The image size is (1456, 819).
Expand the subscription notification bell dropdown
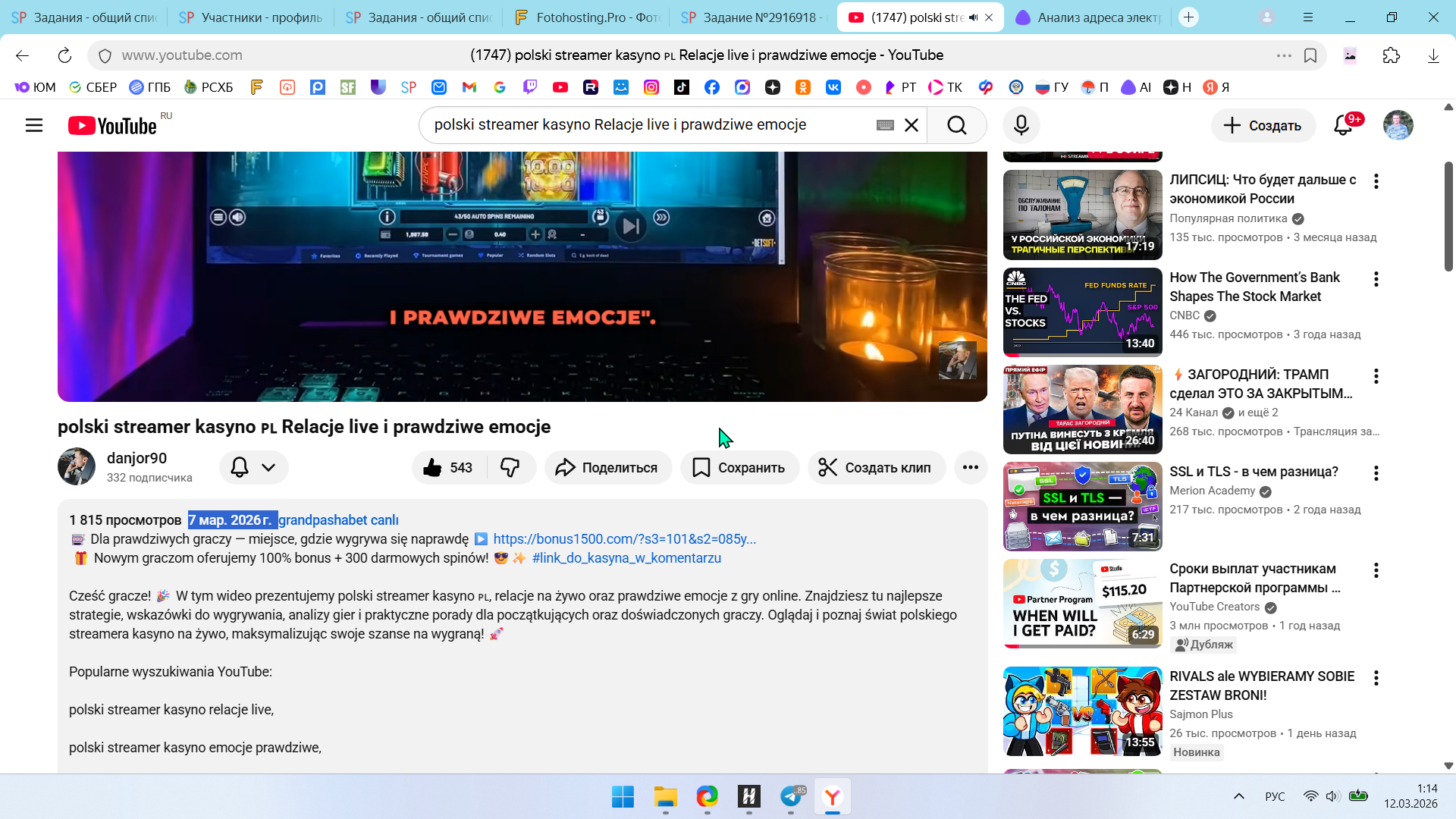click(253, 467)
